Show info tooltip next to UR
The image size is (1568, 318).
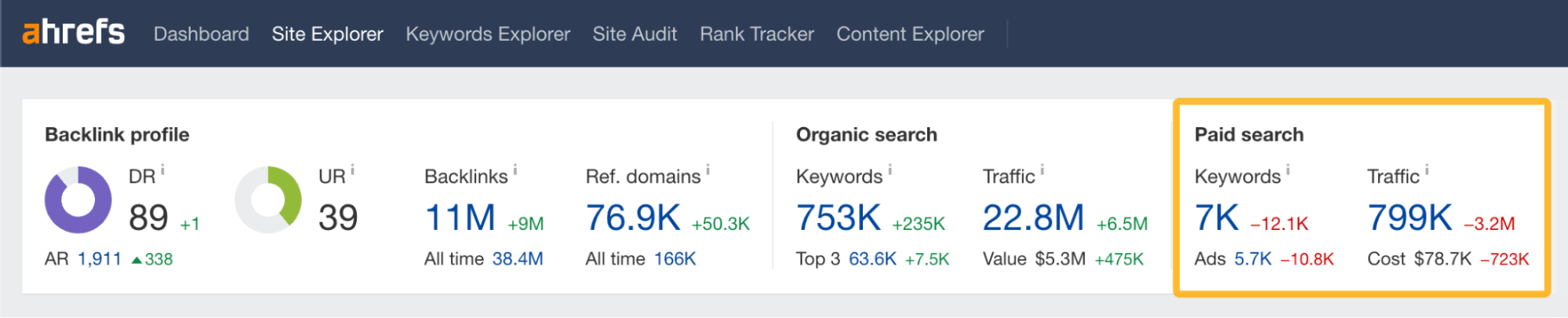tap(352, 170)
